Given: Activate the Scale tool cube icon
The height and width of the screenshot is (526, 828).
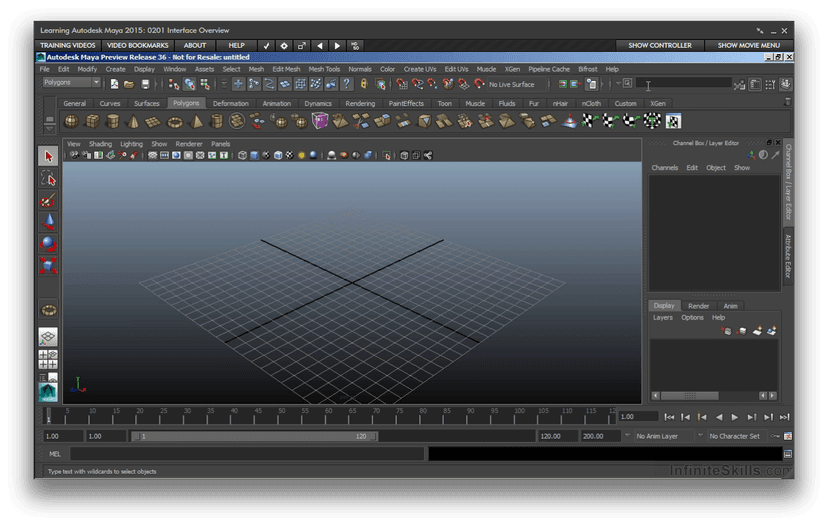Looking at the screenshot, I should coord(49,265).
